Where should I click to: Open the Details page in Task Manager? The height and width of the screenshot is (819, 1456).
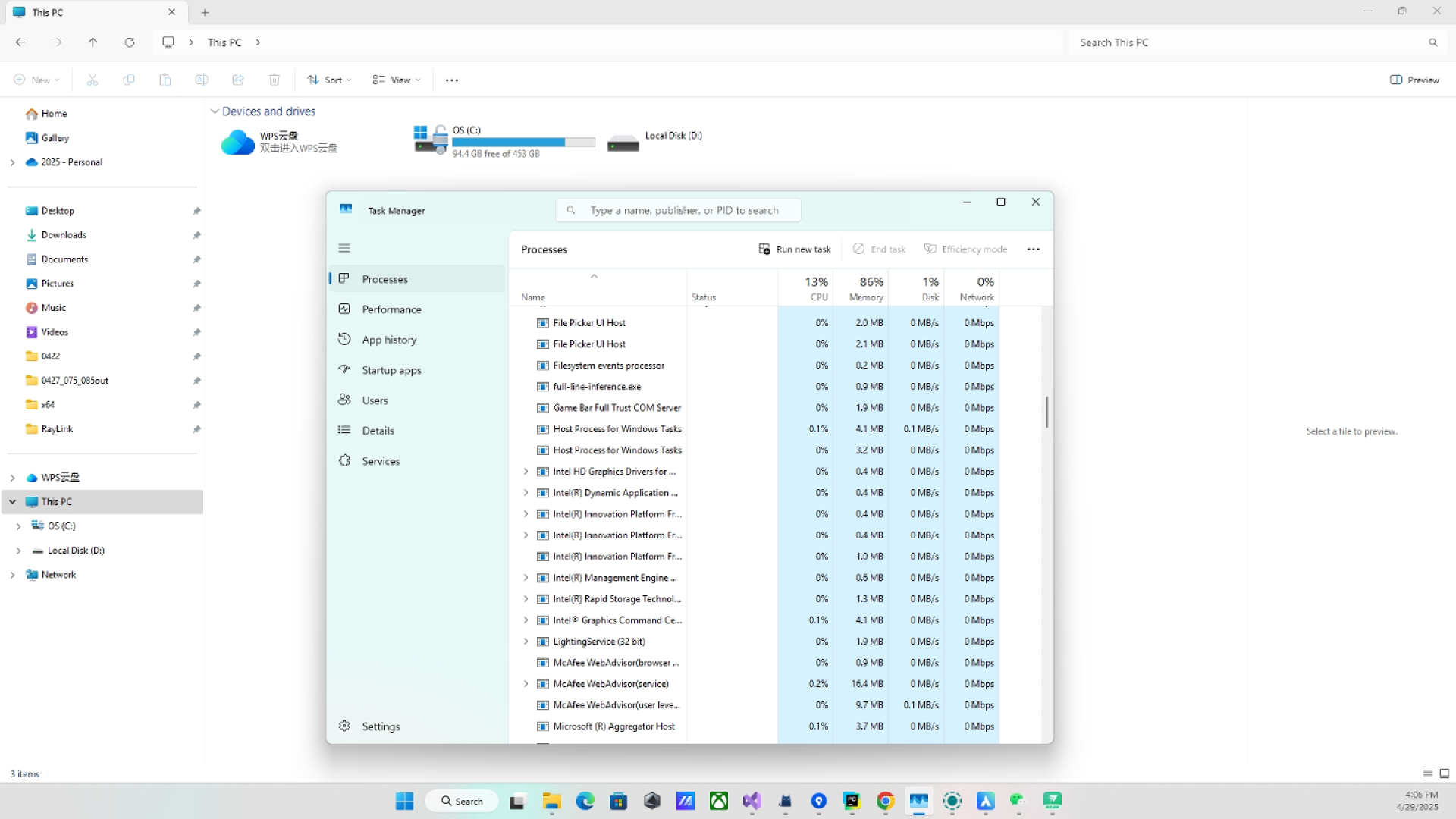(417, 431)
